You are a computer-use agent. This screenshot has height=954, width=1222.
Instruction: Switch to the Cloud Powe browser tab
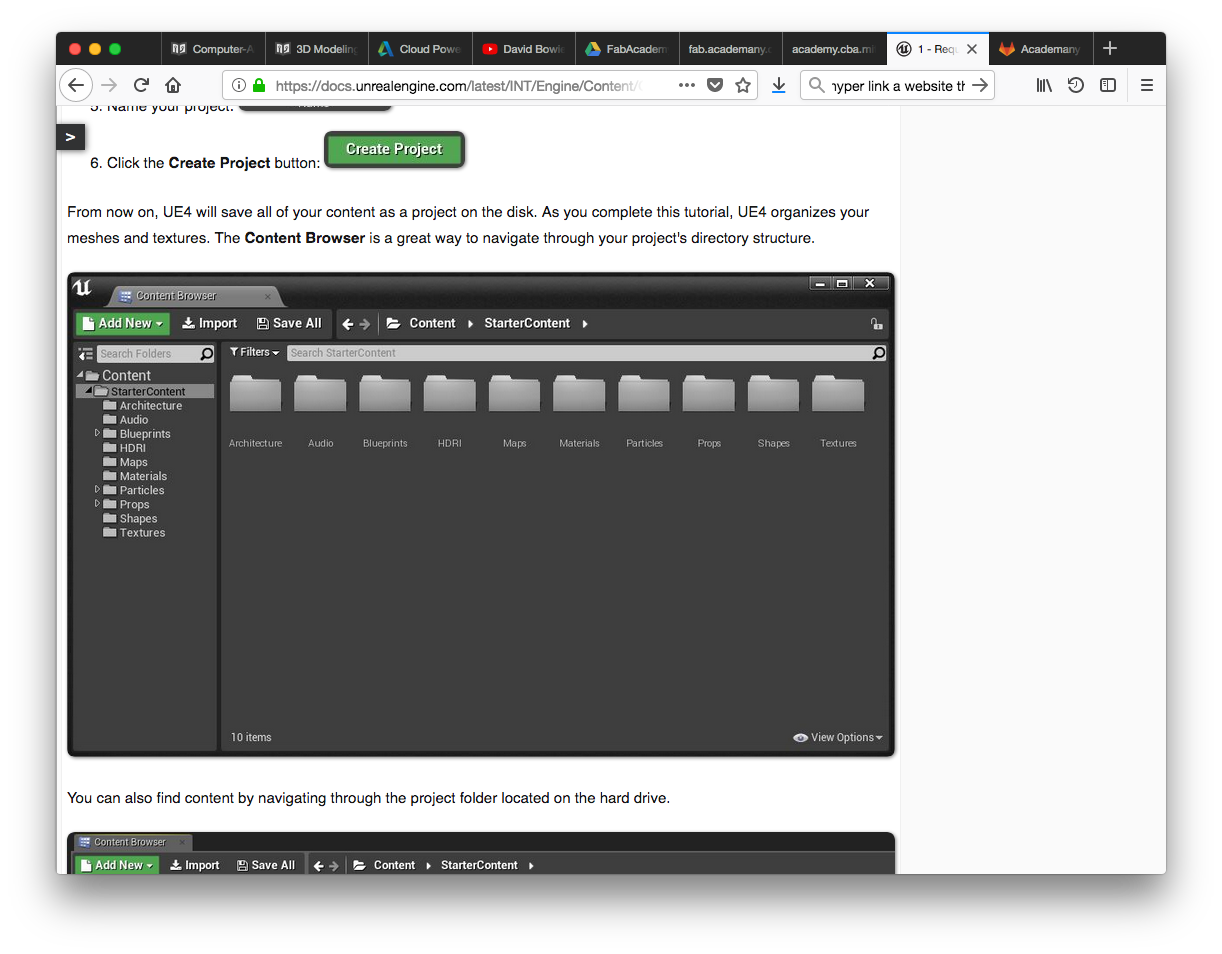420,49
